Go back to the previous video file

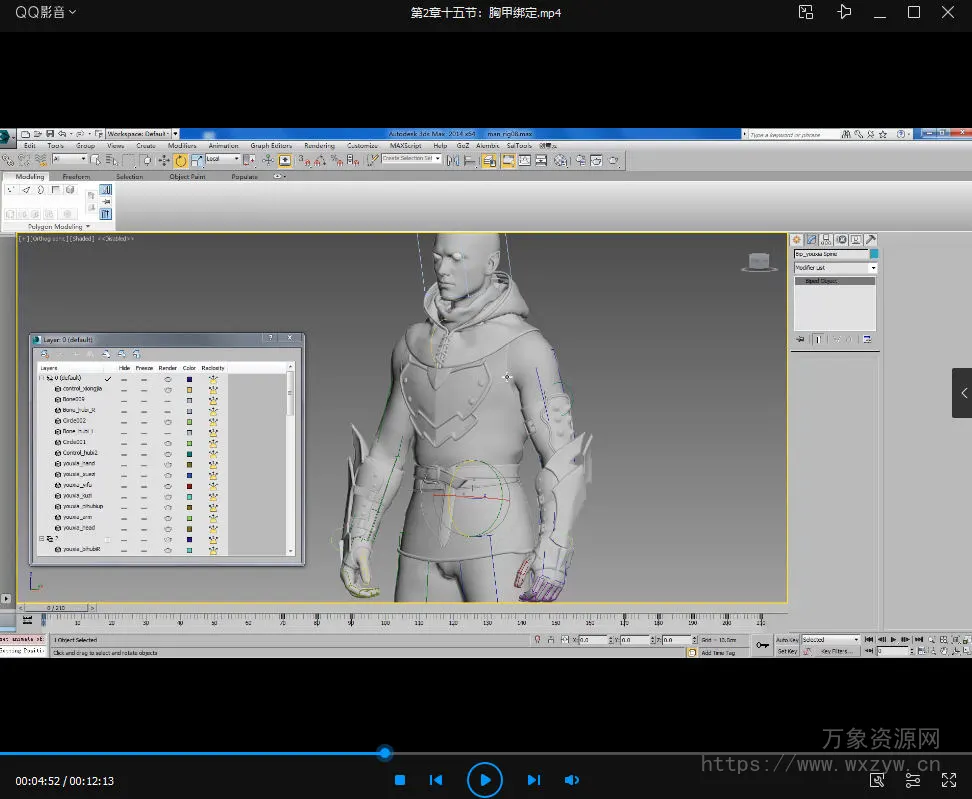tap(436, 780)
